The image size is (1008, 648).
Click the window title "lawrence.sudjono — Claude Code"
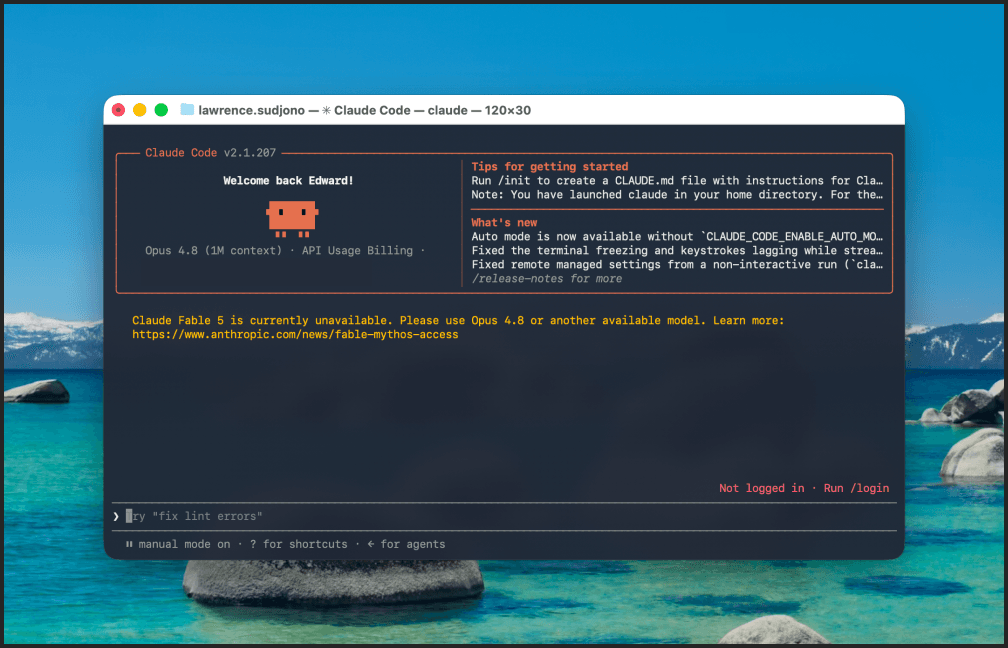364,110
